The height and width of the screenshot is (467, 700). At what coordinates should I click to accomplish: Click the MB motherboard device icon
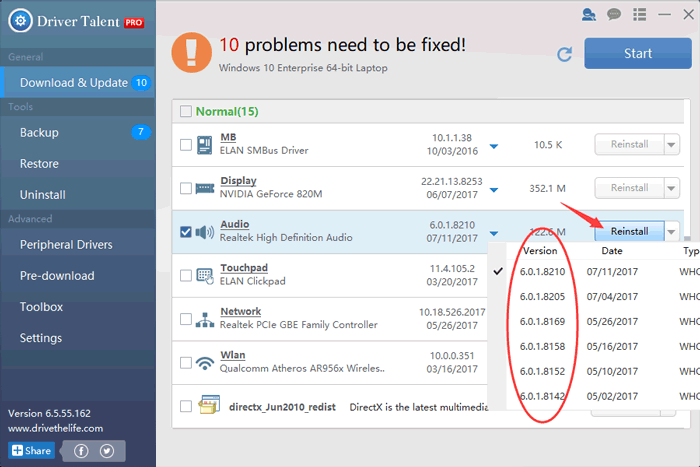tap(204, 145)
